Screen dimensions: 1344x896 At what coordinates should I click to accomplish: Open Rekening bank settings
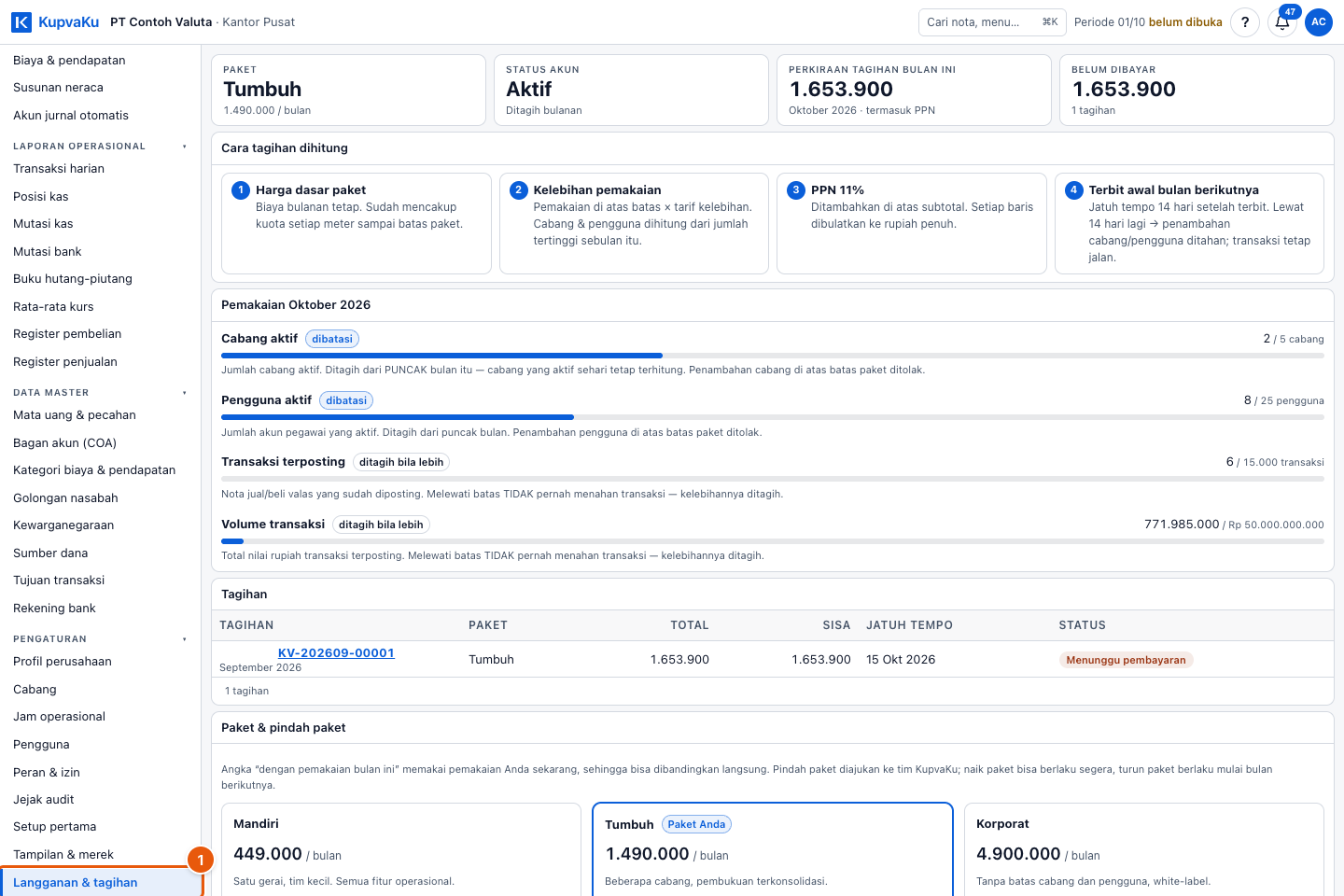[100, 609]
